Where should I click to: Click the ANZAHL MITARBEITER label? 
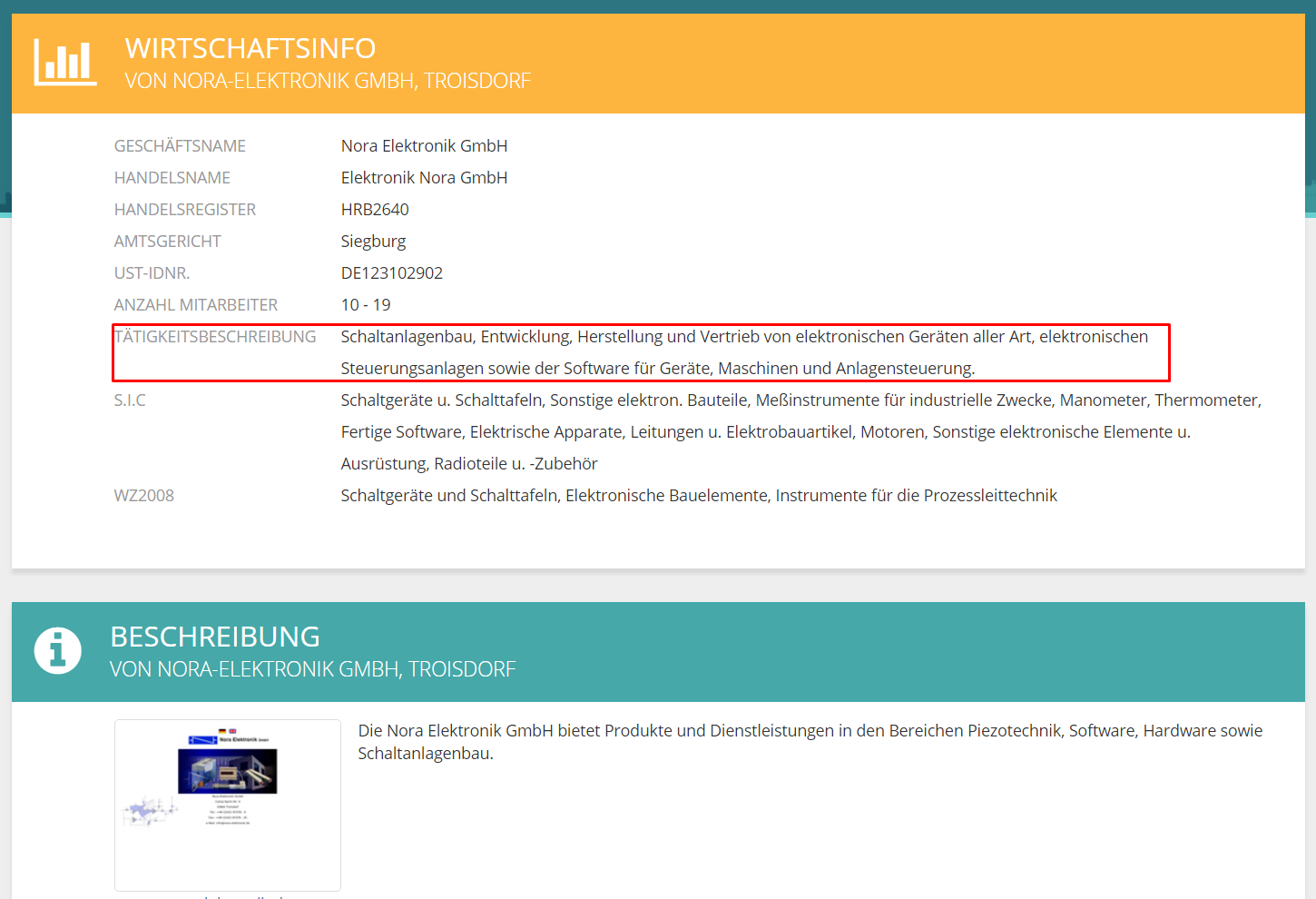(x=196, y=305)
